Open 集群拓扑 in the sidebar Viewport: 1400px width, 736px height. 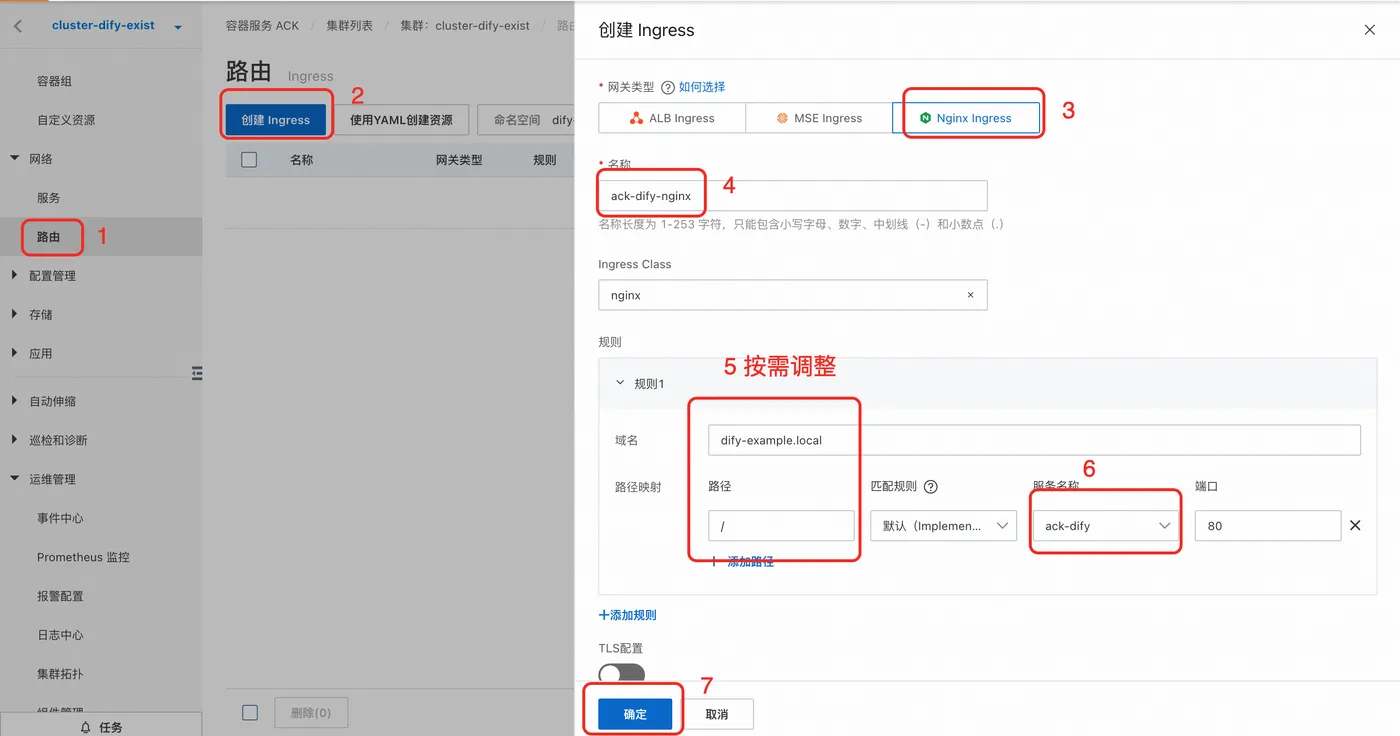click(60, 674)
